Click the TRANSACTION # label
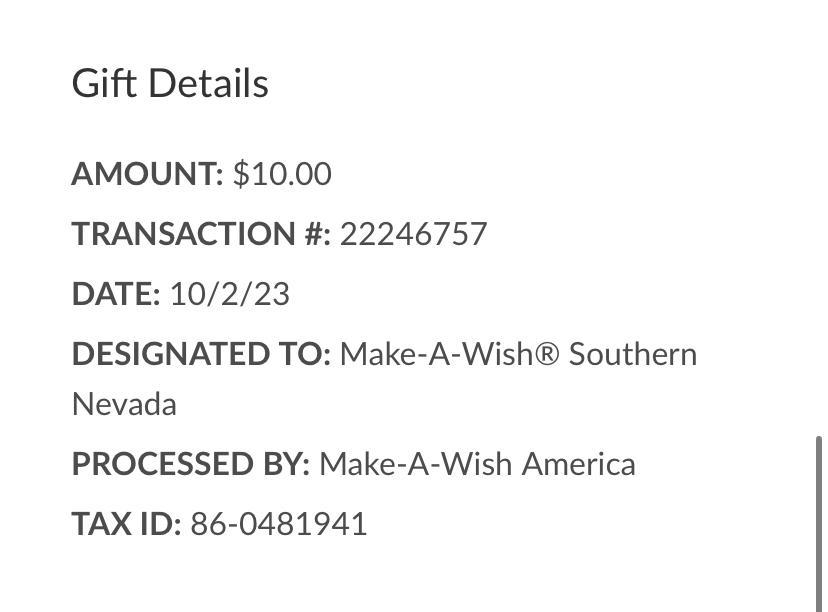828x612 pixels. point(200,234)
